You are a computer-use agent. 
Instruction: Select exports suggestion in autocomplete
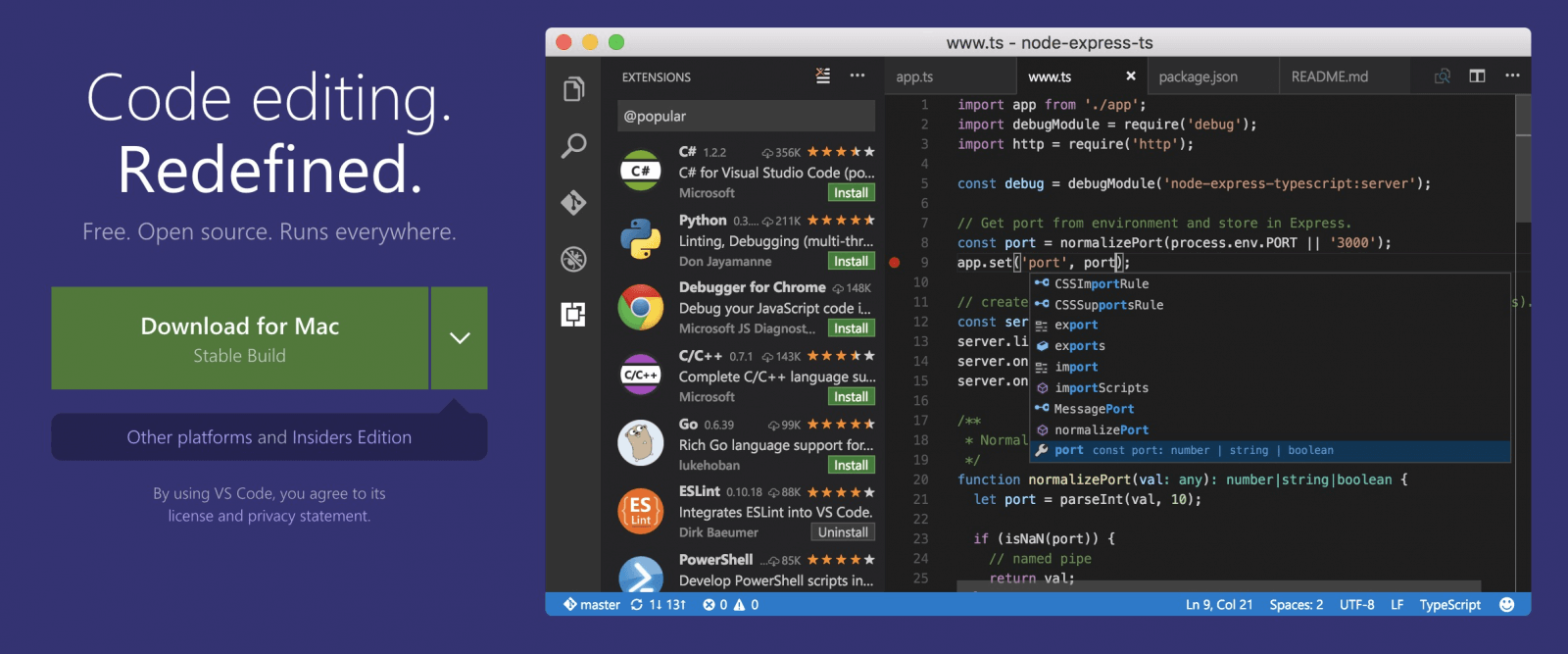point(1270,346)
